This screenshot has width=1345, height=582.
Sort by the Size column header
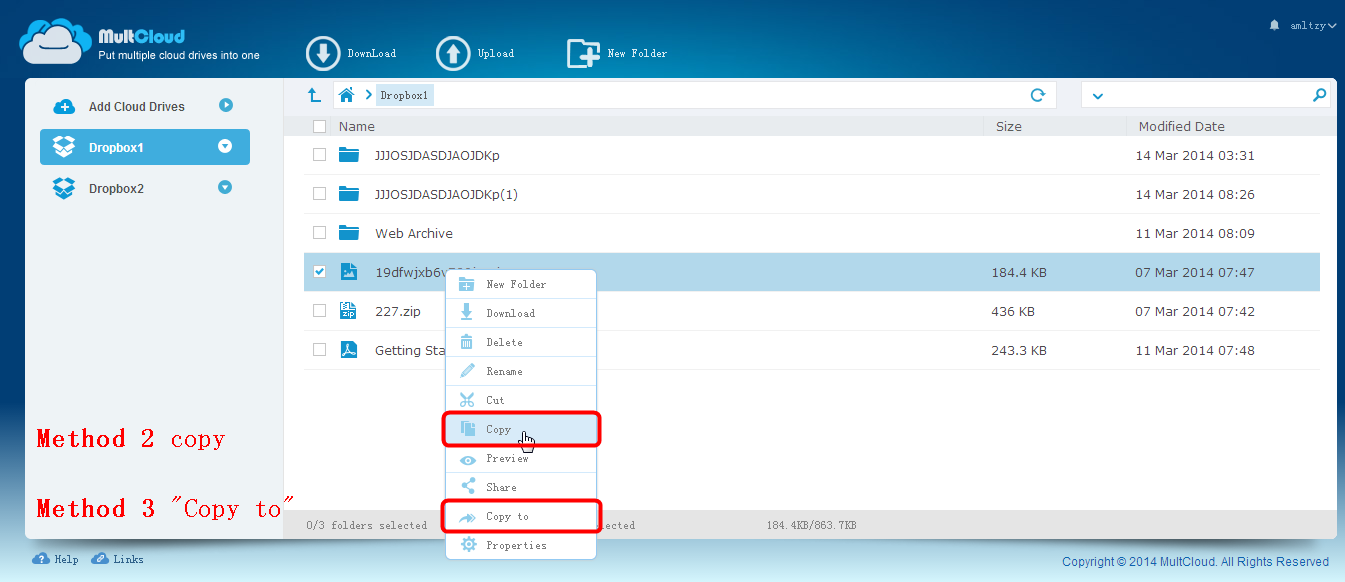(x=1009, y=127)
